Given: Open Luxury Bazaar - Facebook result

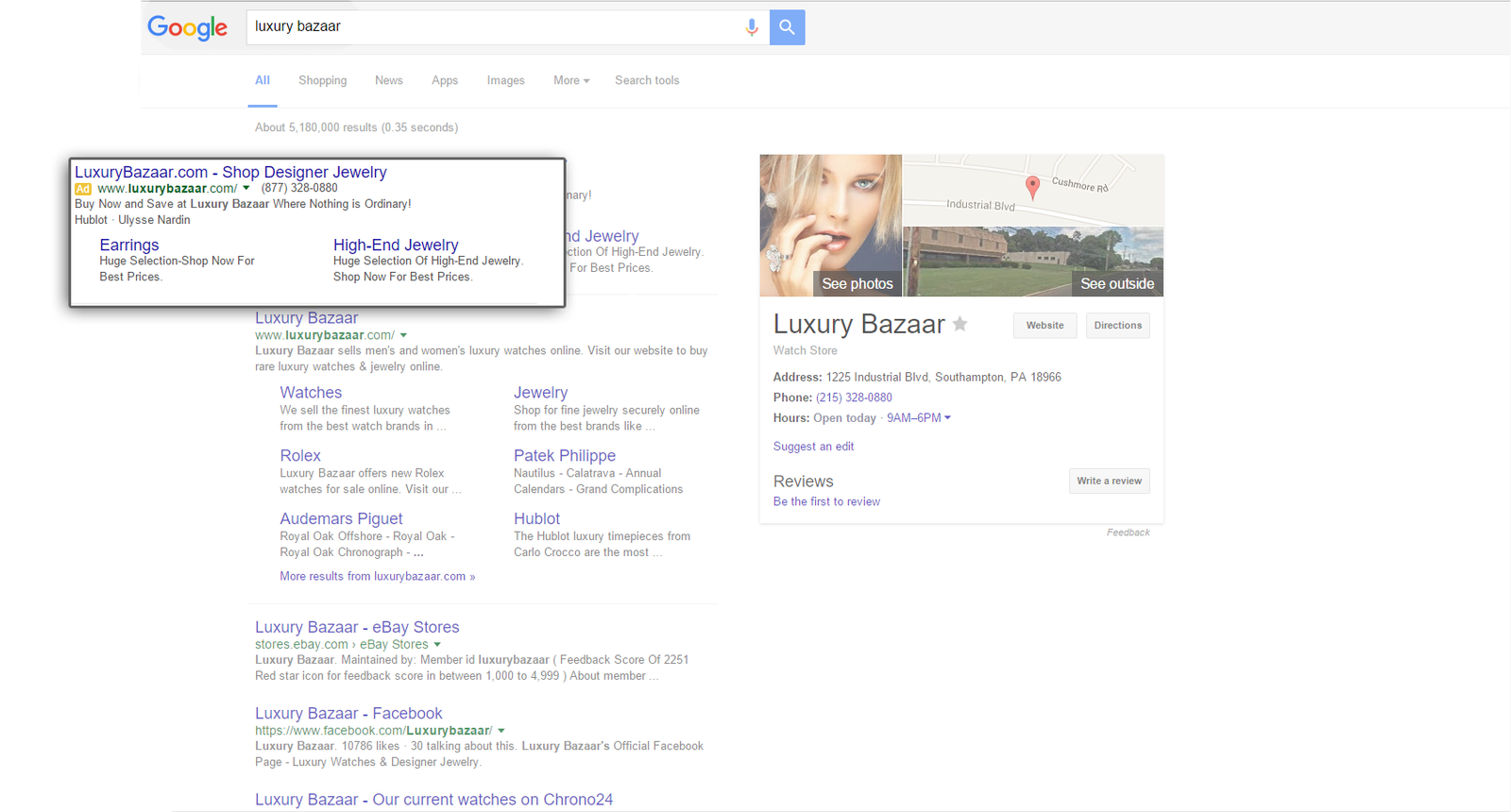Looking at the screenshot, I should pos(348,714).
